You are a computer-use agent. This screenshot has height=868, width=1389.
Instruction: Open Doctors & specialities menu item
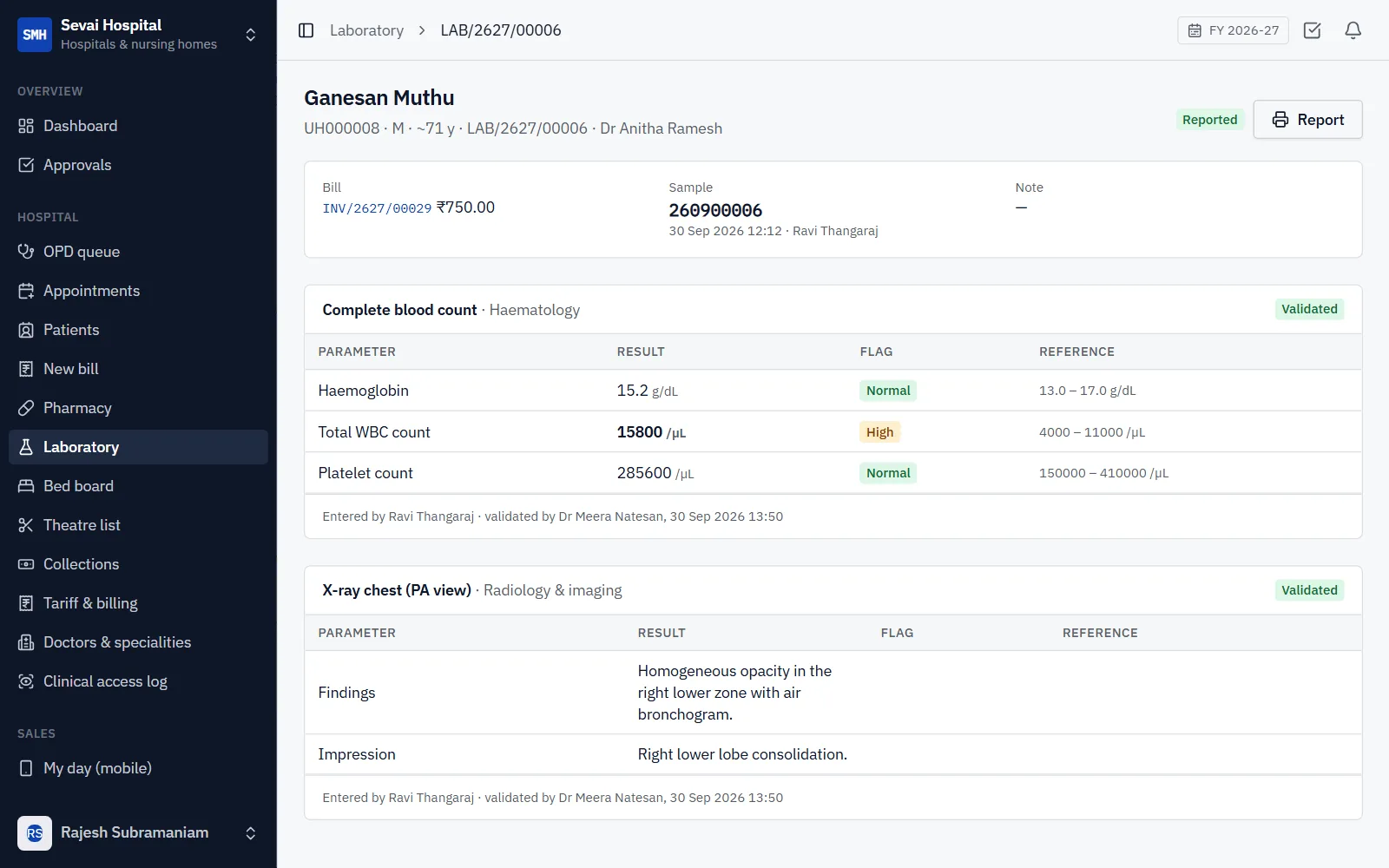pos(138,642)
